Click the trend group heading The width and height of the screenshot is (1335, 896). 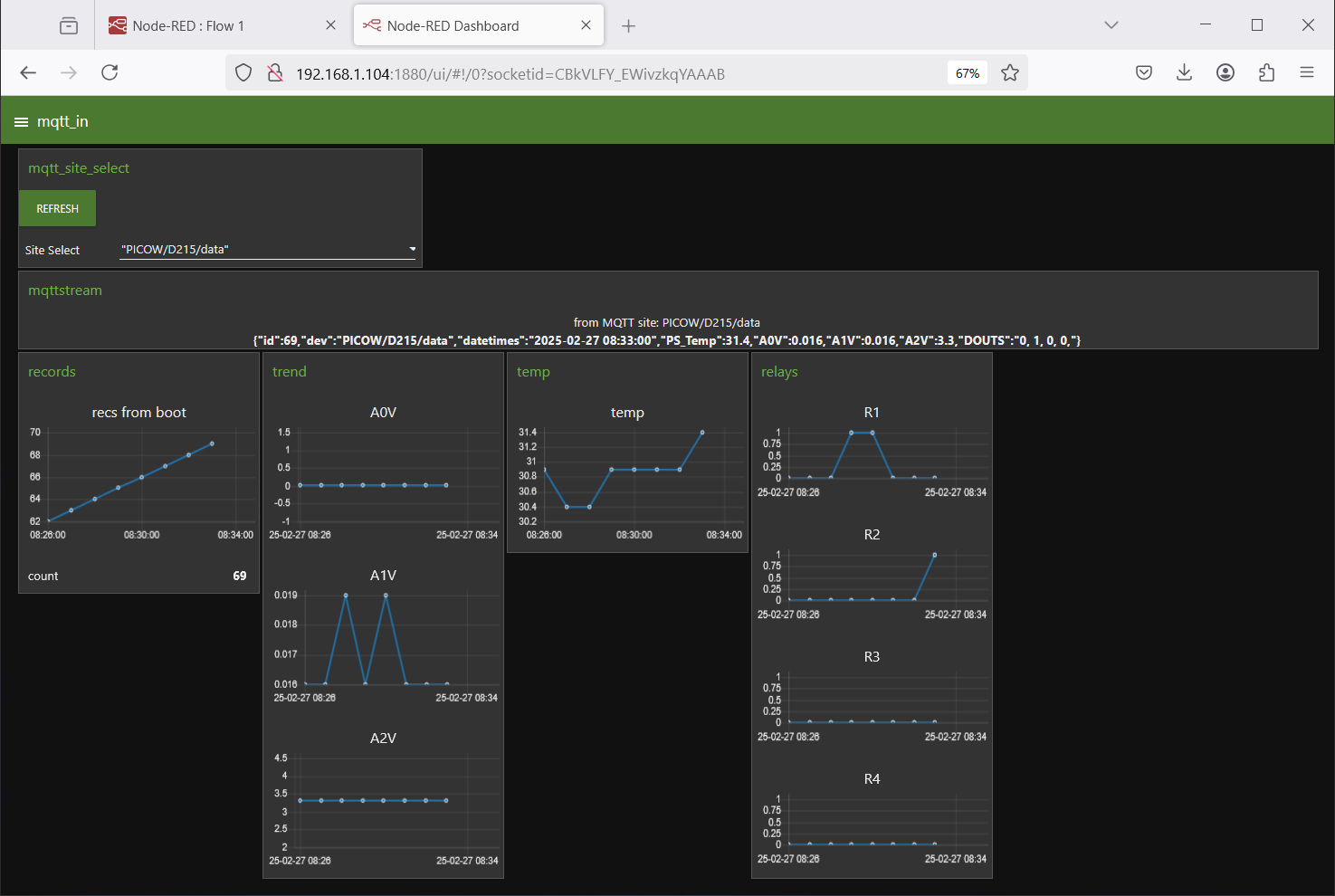290,372
